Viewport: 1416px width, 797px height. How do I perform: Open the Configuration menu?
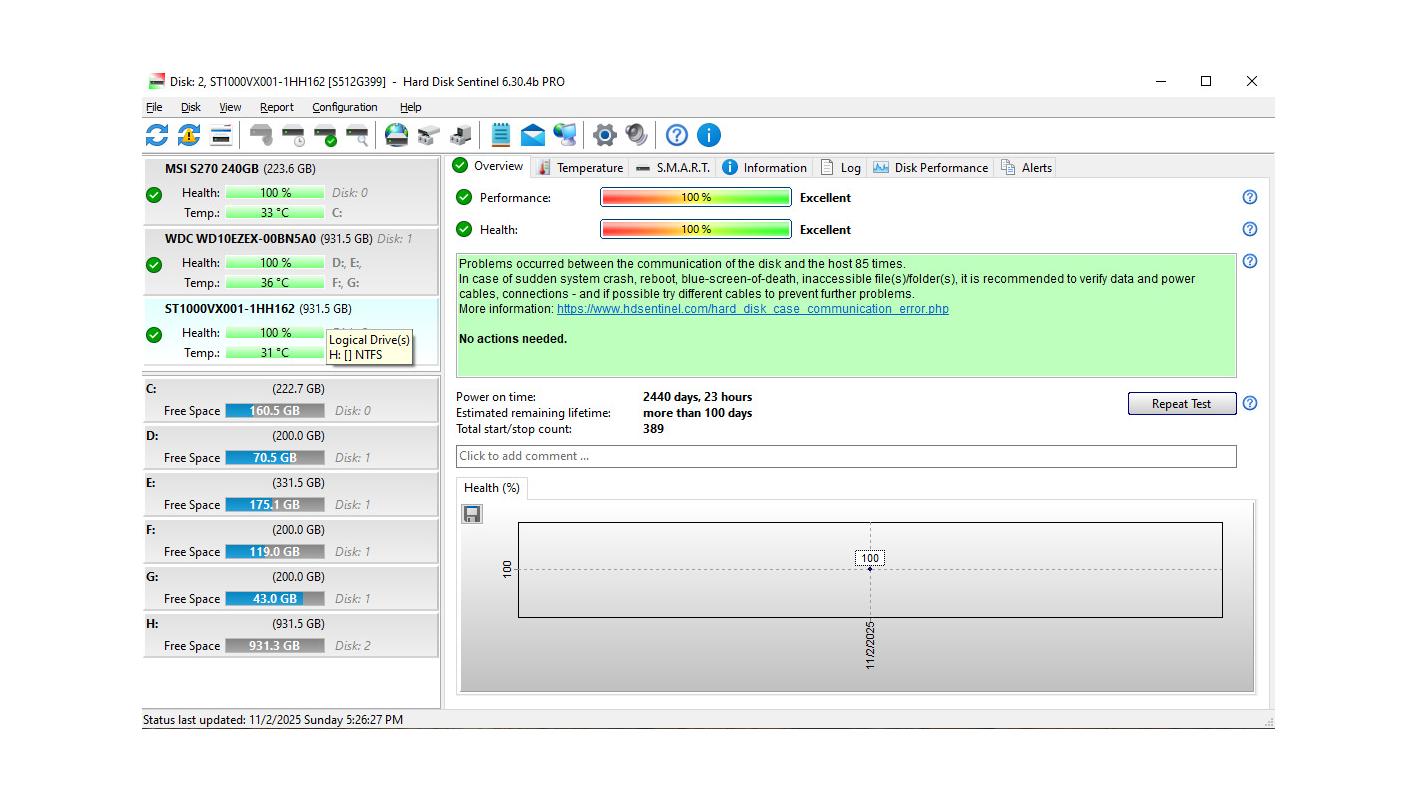click(x=344, y=107)
